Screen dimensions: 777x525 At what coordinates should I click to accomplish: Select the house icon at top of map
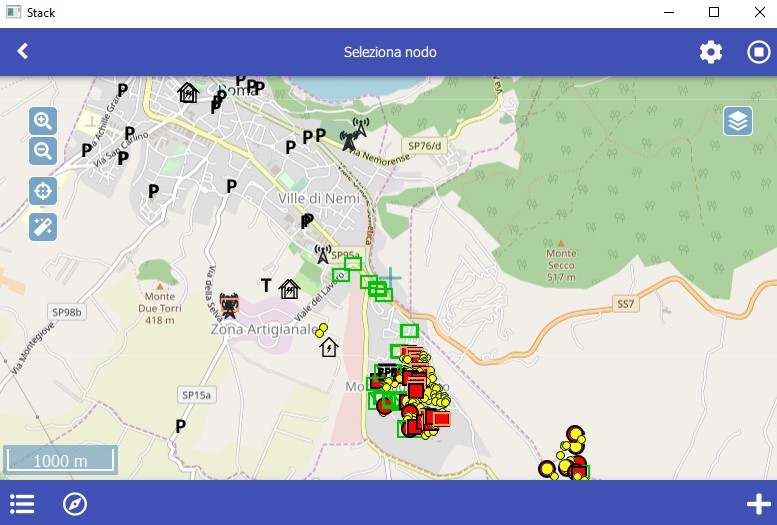tap(187, 93)
